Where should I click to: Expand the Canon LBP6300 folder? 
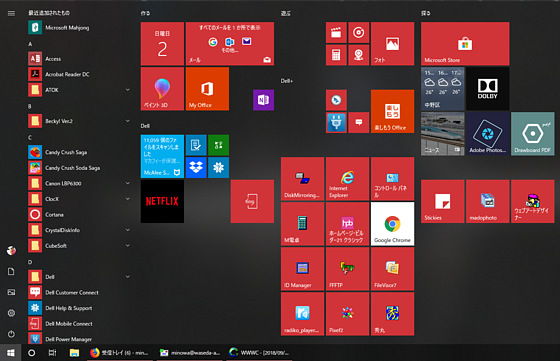coord(79,184)
